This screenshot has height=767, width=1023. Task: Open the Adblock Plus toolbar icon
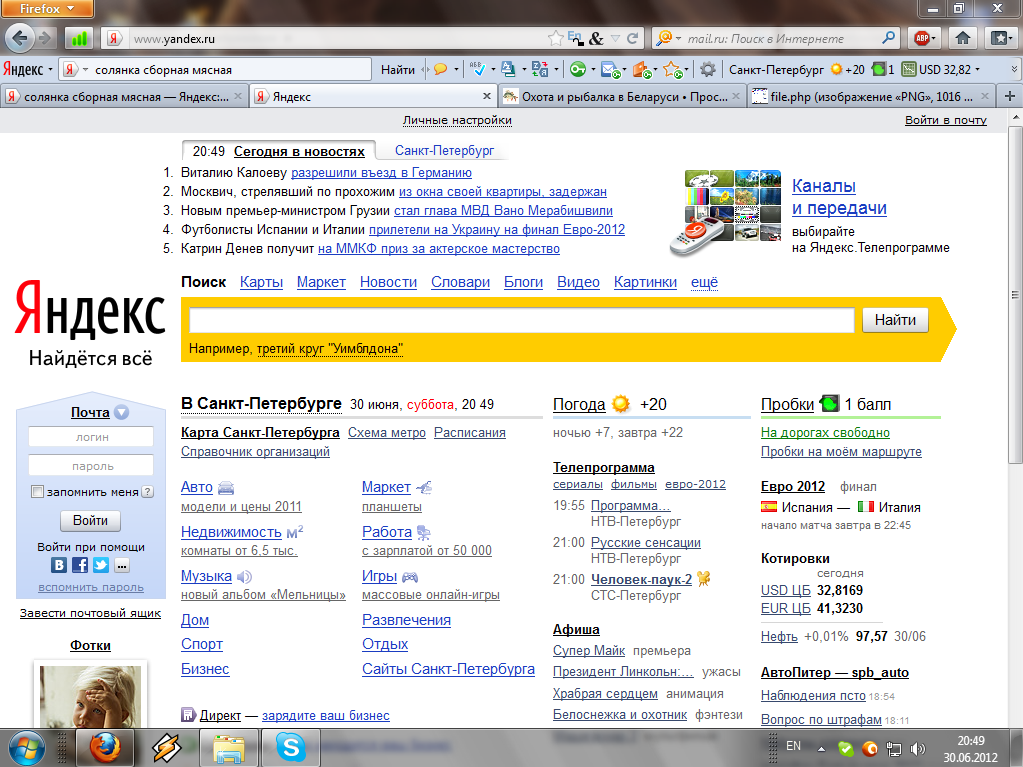click(x=922, y=38)
